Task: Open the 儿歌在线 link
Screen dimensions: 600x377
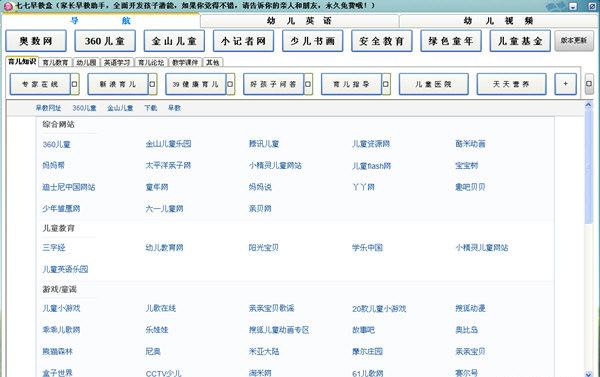Action: coord(161,308)
